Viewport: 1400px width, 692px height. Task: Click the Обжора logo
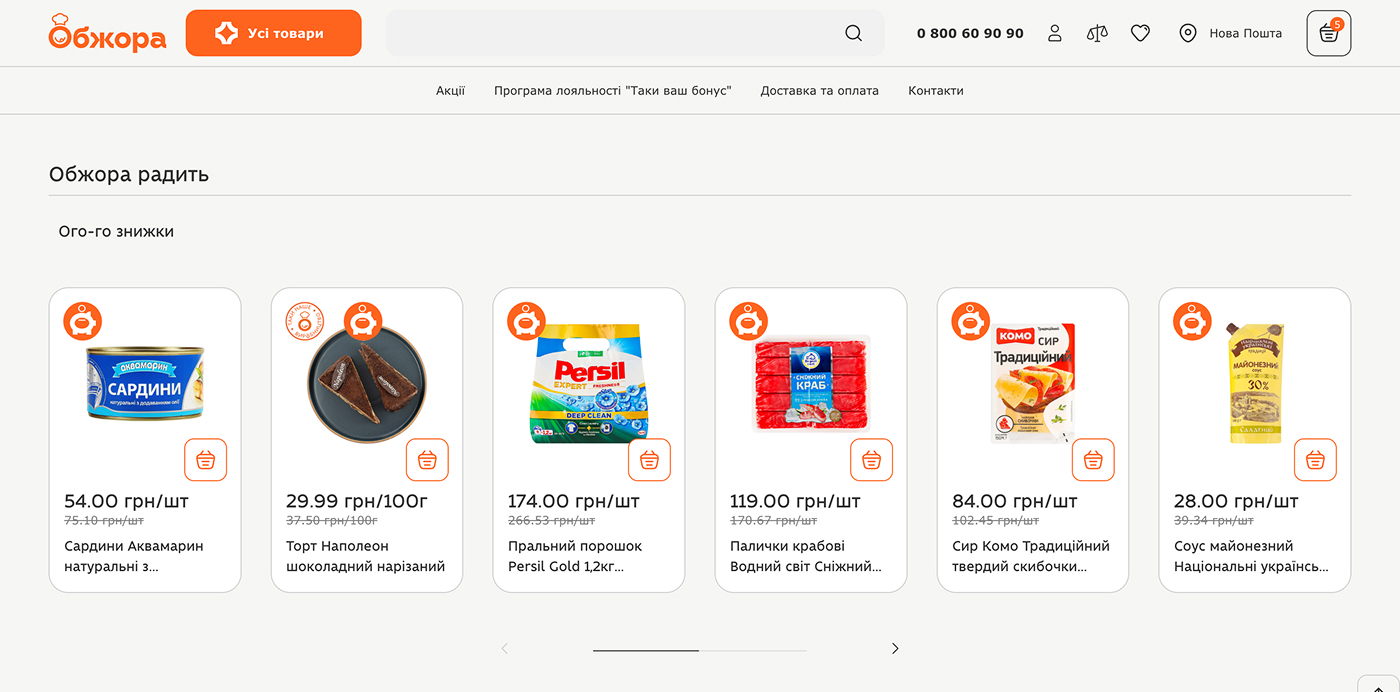(x=107, y=33)
